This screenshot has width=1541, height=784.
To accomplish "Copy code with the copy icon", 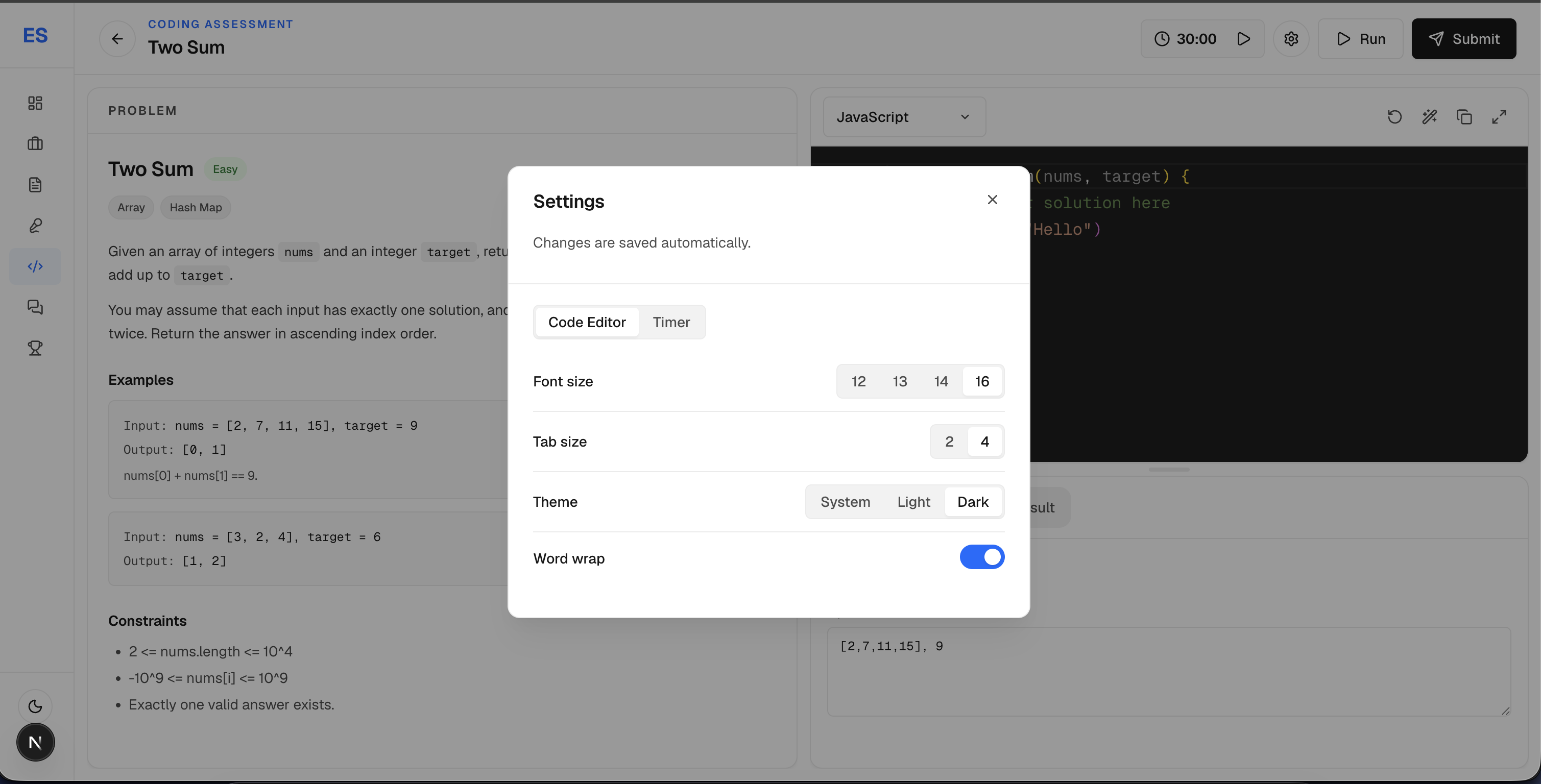I will (x=1464, y=116).
